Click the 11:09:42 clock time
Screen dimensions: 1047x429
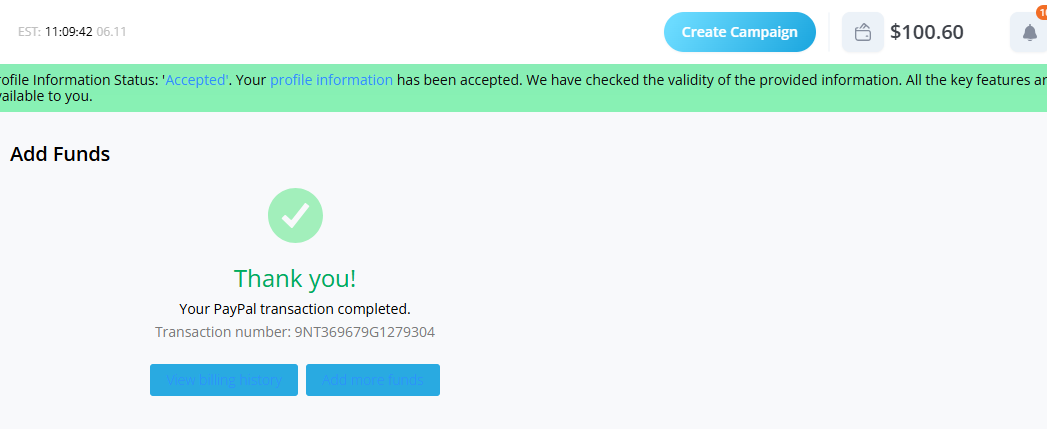(x=68, y=32)
